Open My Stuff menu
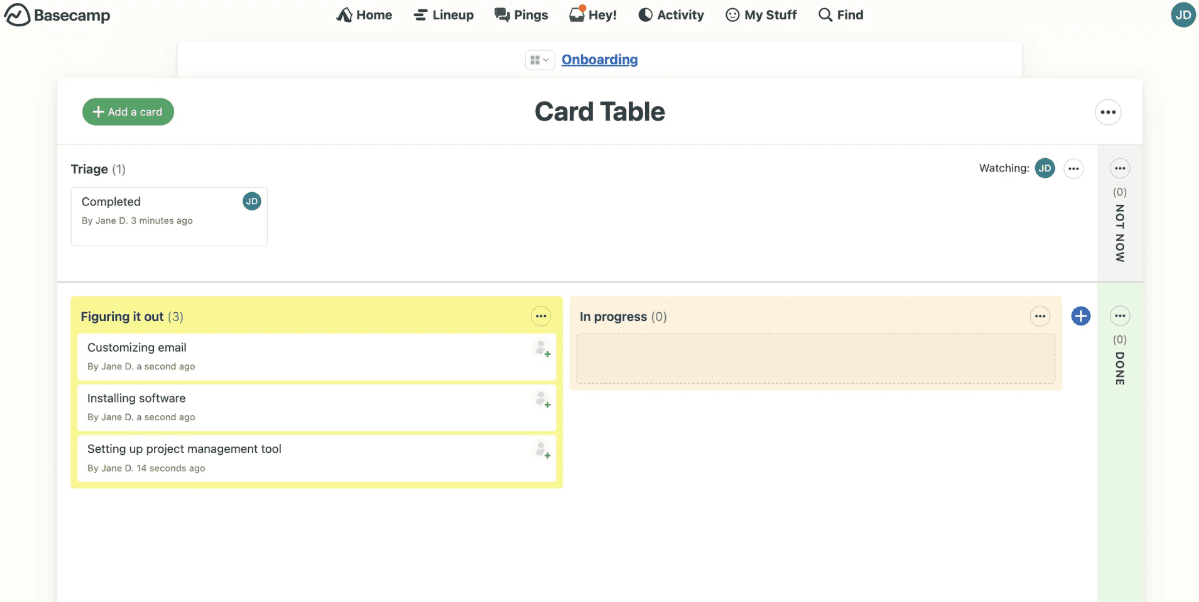This screenshot has width=1199, height=602. (x=761, y=15)
